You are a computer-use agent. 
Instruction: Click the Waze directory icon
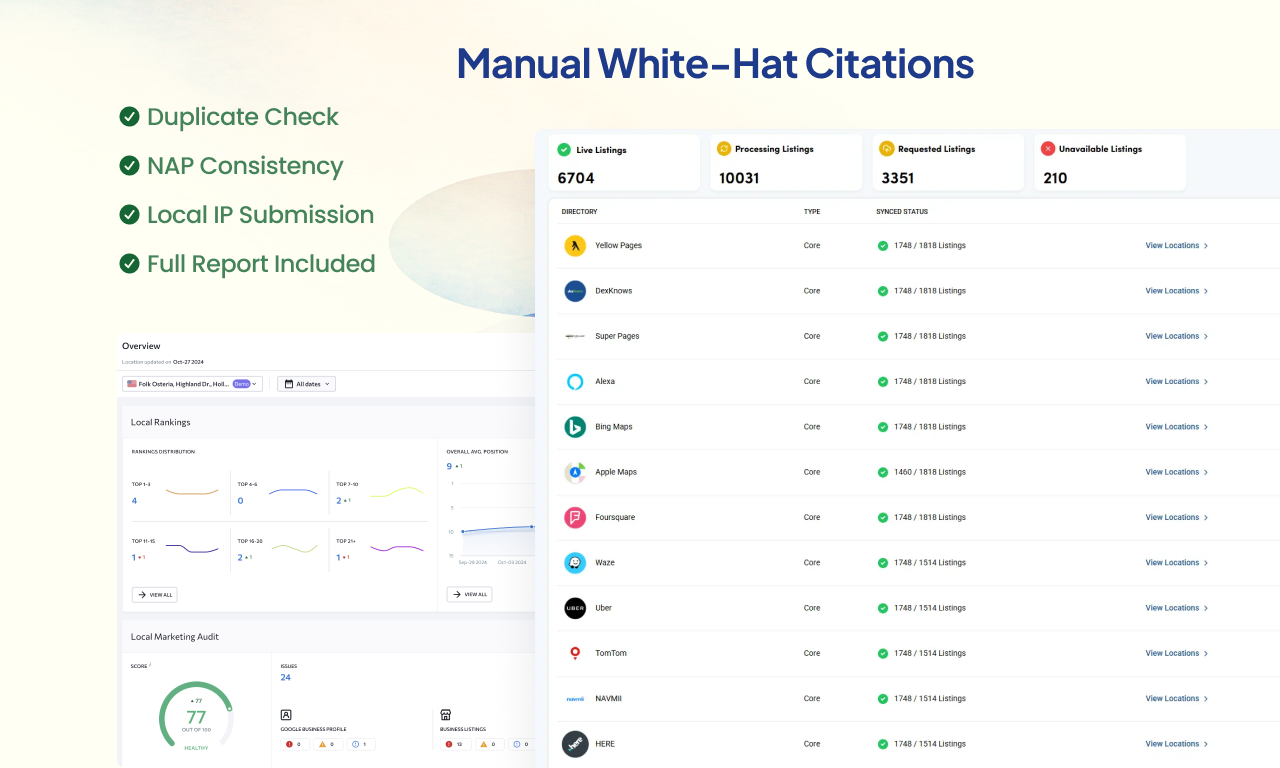click(574, 563)
